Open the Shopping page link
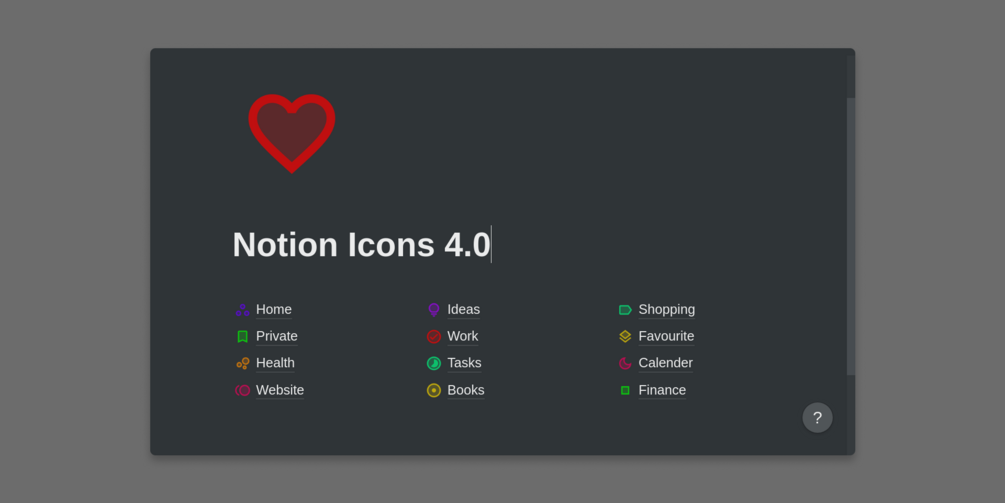This screenshot has height=503, width=1005. click(667, 309)
